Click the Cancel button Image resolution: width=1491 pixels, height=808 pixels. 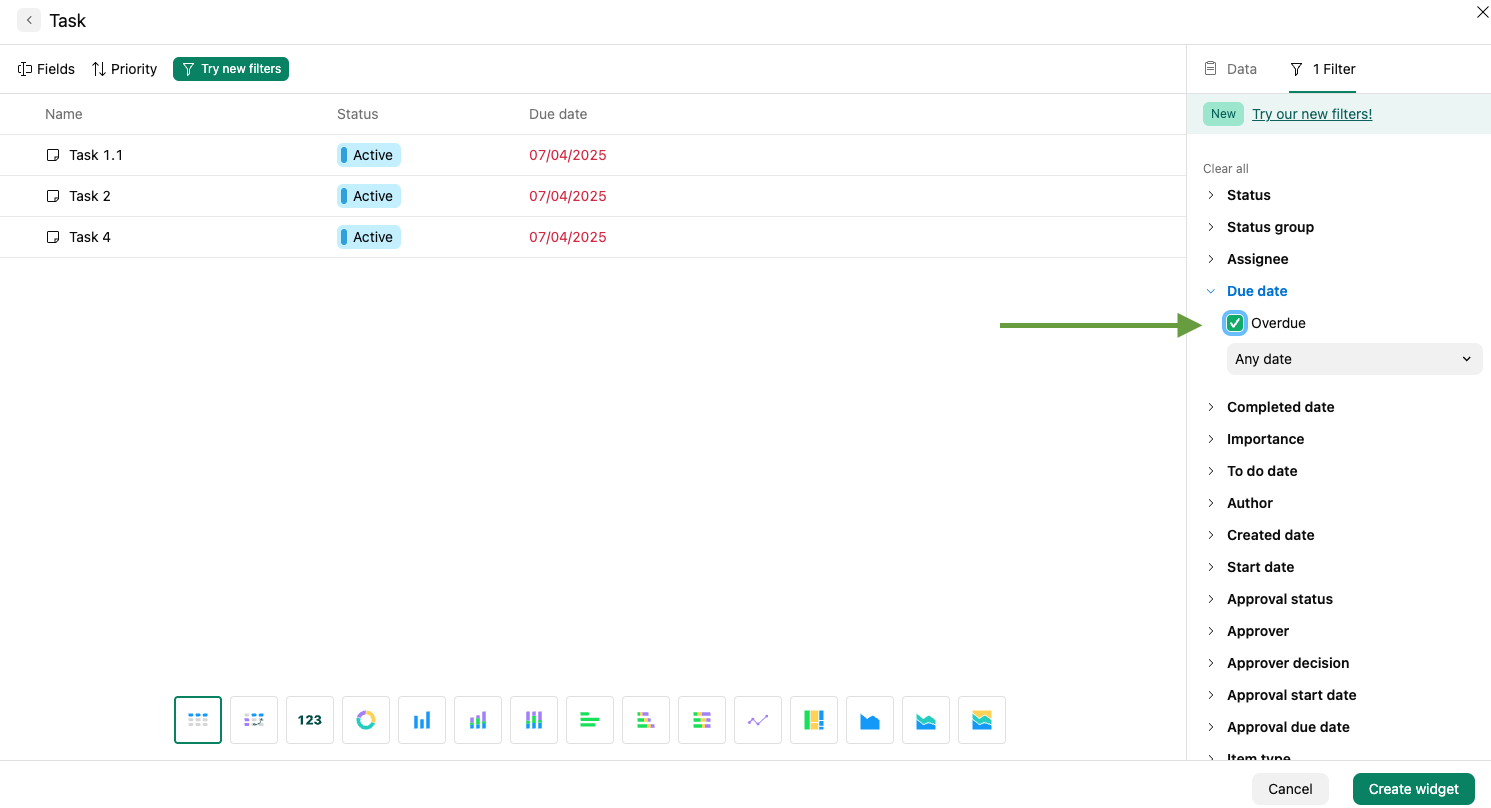point(1290,789)
